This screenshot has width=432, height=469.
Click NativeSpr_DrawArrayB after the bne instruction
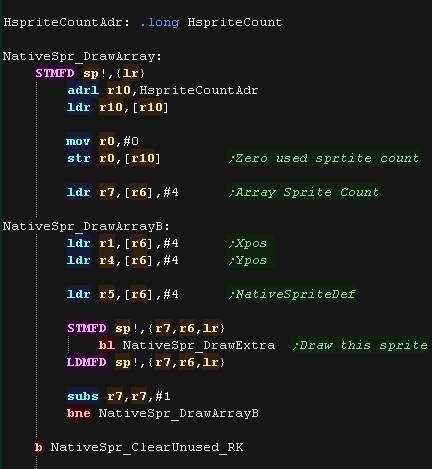(x=179, y=413)
